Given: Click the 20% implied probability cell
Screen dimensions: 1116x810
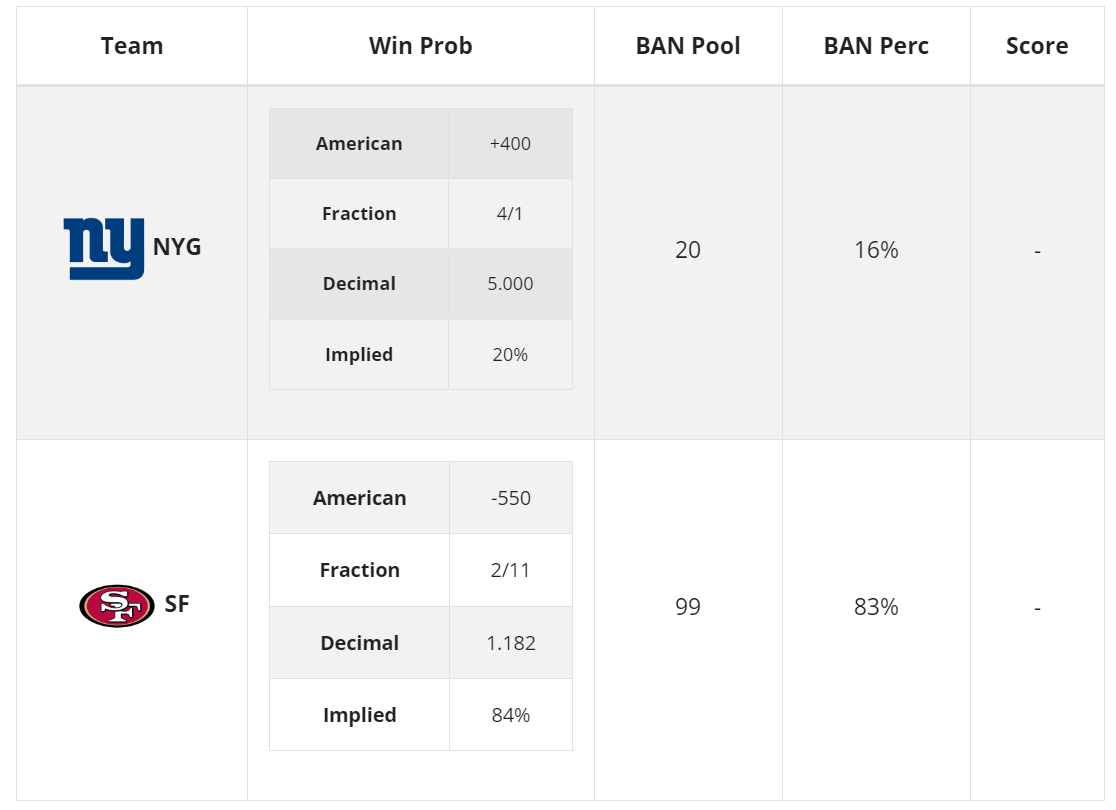Looking at the screenshot, I should [x=510, y=354].
